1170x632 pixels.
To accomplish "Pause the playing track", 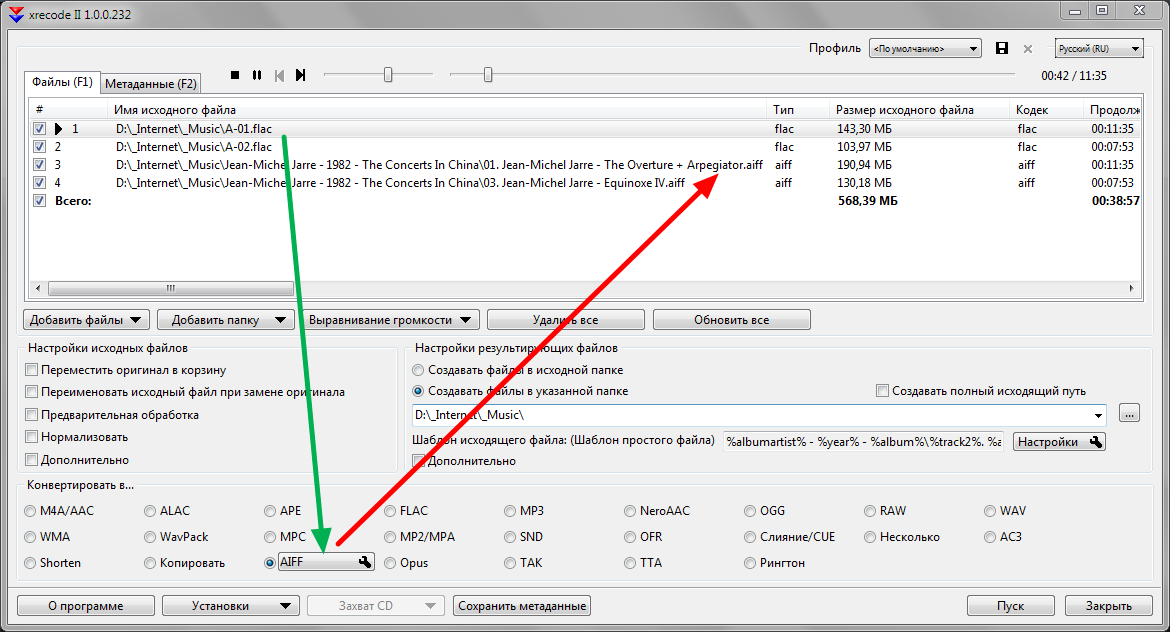I will 257,75.
